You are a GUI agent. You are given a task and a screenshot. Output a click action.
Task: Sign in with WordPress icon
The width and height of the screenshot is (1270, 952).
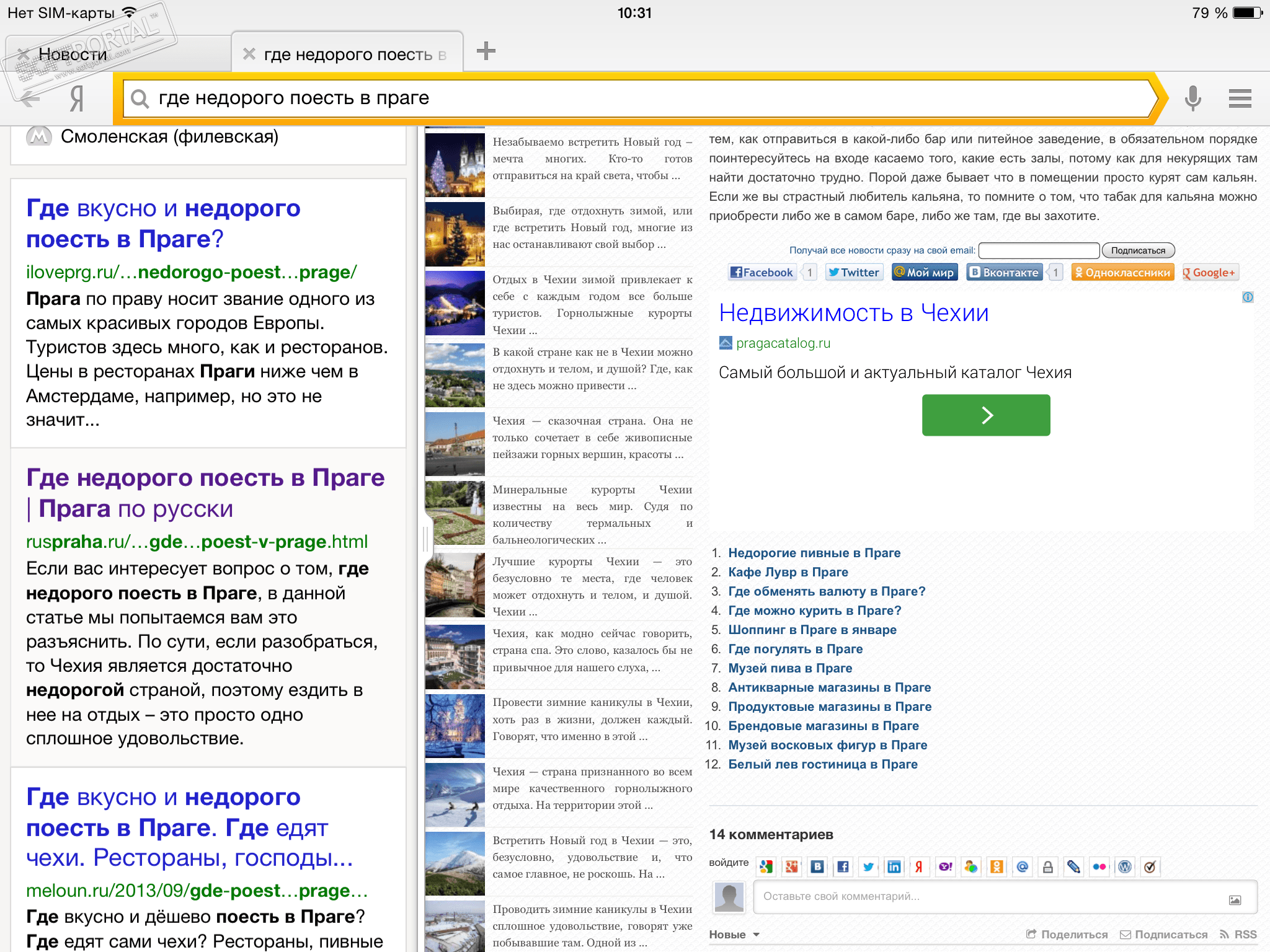pos(1124,866)
